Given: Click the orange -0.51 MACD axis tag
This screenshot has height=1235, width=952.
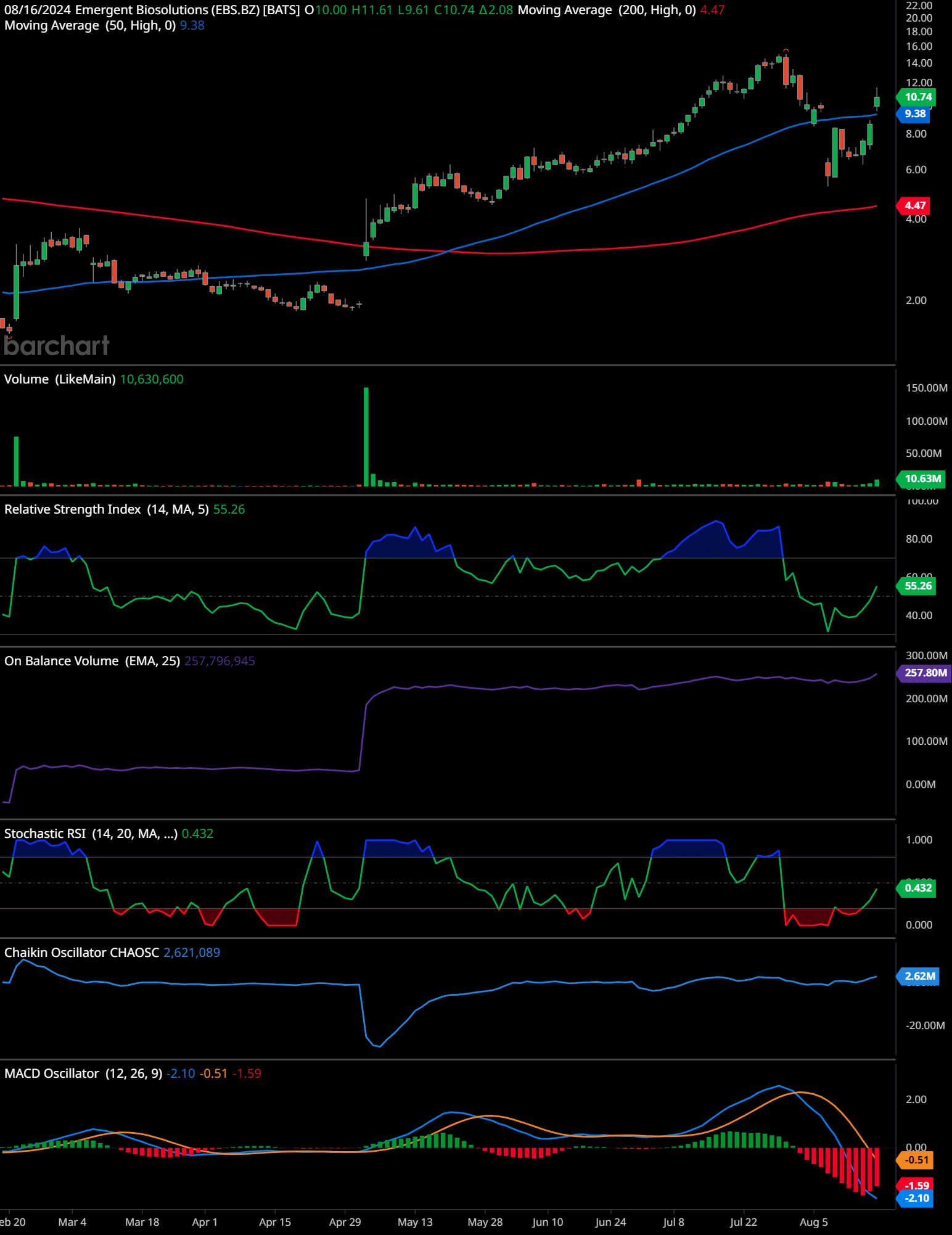Looking at the screenshot, I should (916, 1160).
